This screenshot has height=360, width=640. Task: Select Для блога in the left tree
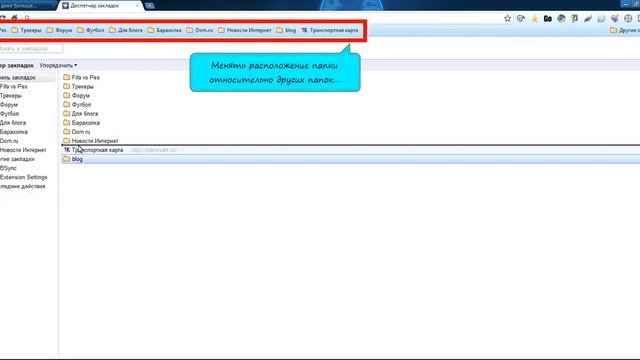coord(13,122)
